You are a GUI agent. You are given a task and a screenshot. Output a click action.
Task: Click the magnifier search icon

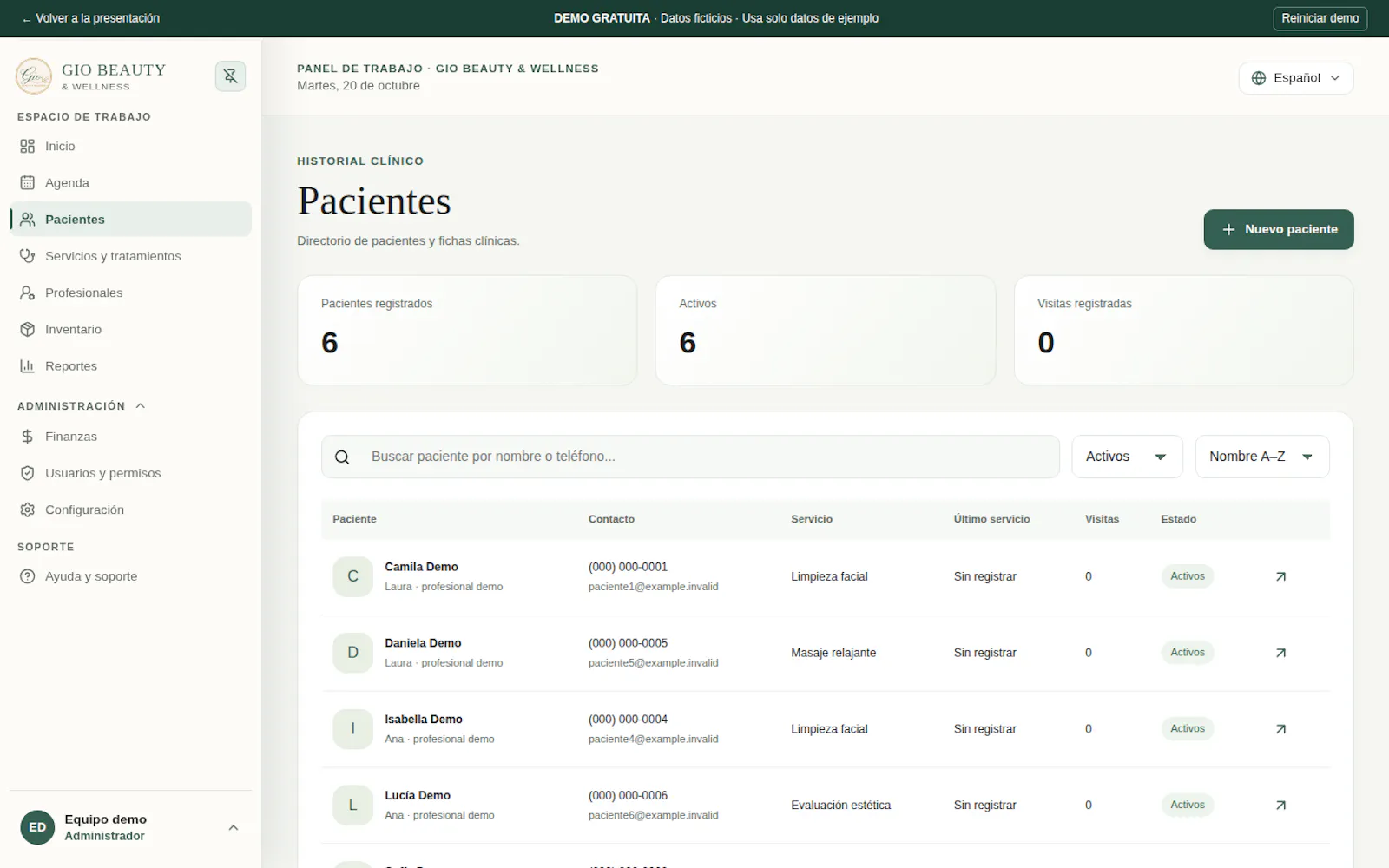point(342,457)
